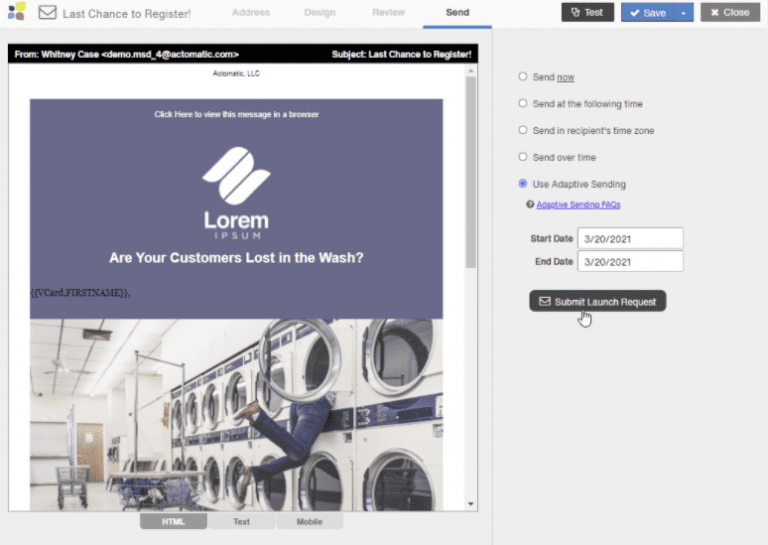Select the Use Adaptive Sending radio button
The image size is (768, 545).
pyautogui.click(x=523, y=184)
